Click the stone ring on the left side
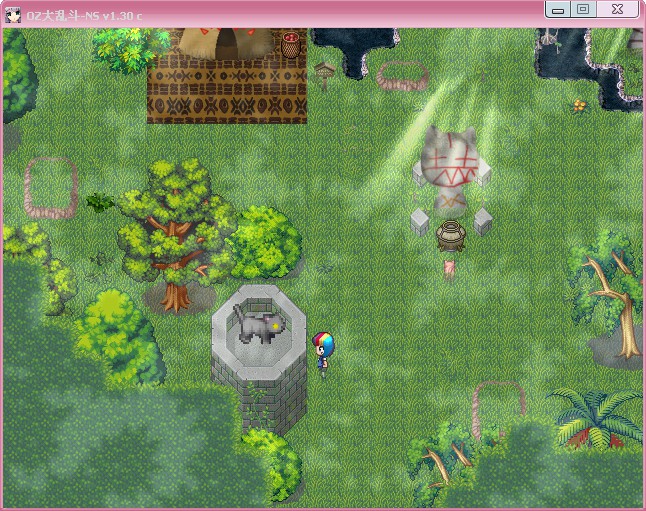The image size is (646, 511). [51, 188]
